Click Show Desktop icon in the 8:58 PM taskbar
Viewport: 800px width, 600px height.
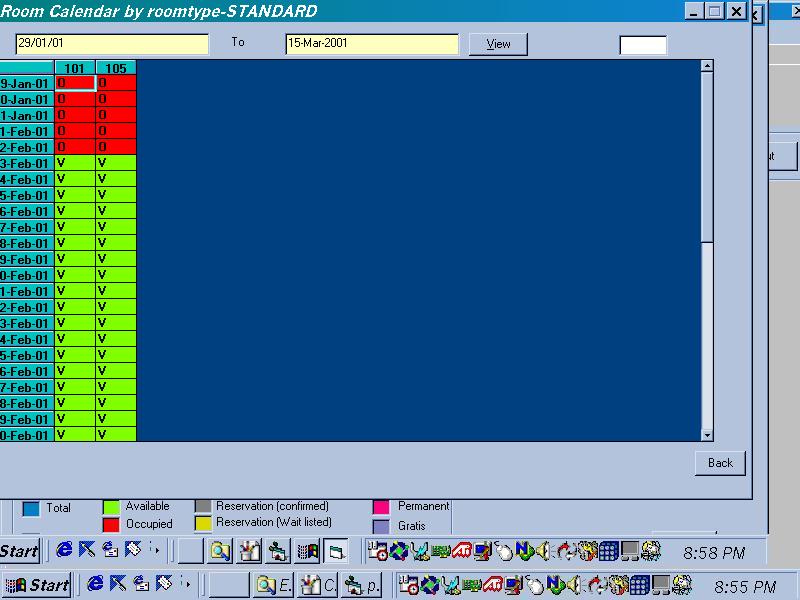[87, 550]
